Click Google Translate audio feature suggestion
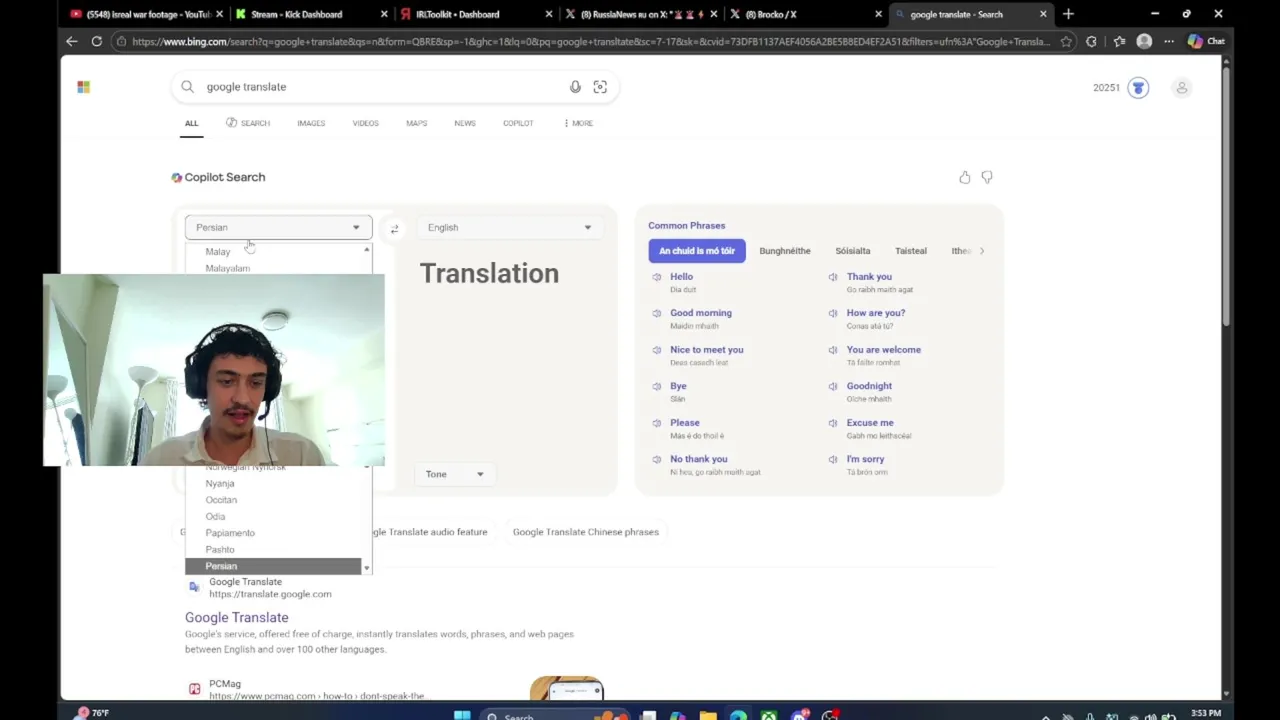The width and height of the screenshot is (1280, 720). pos(430,532)
